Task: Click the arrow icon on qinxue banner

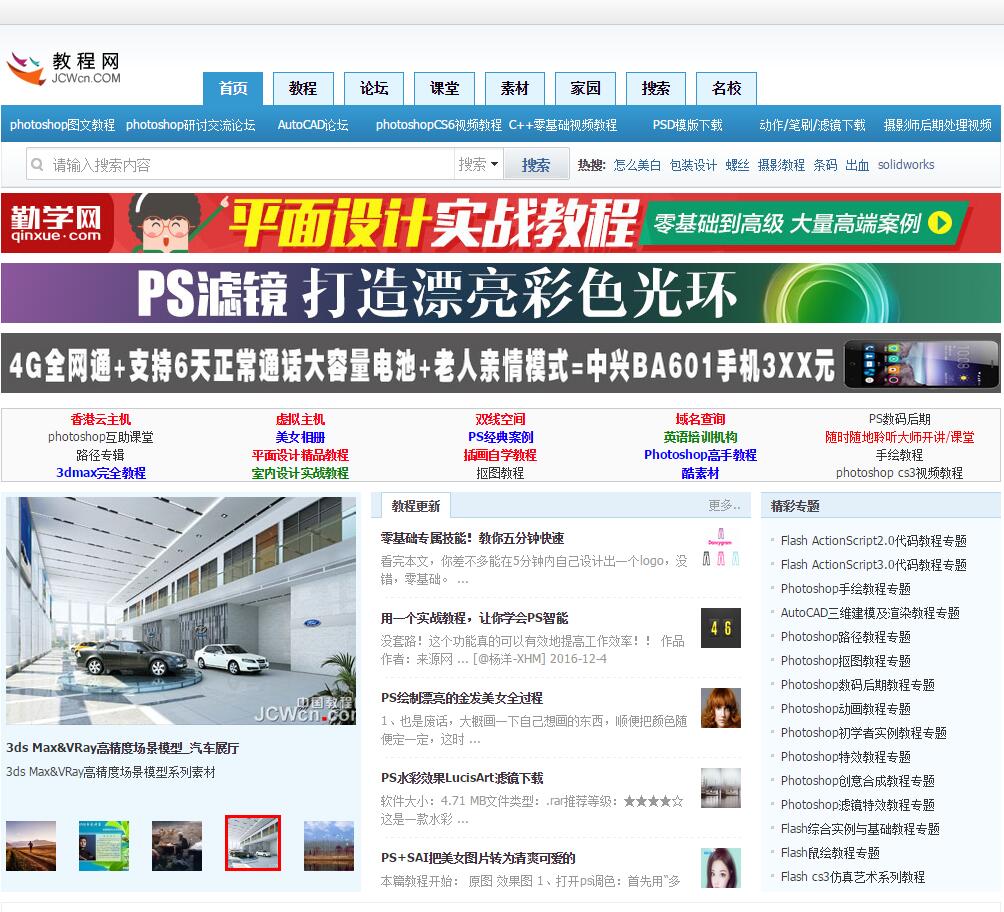Action: [939, 223]
